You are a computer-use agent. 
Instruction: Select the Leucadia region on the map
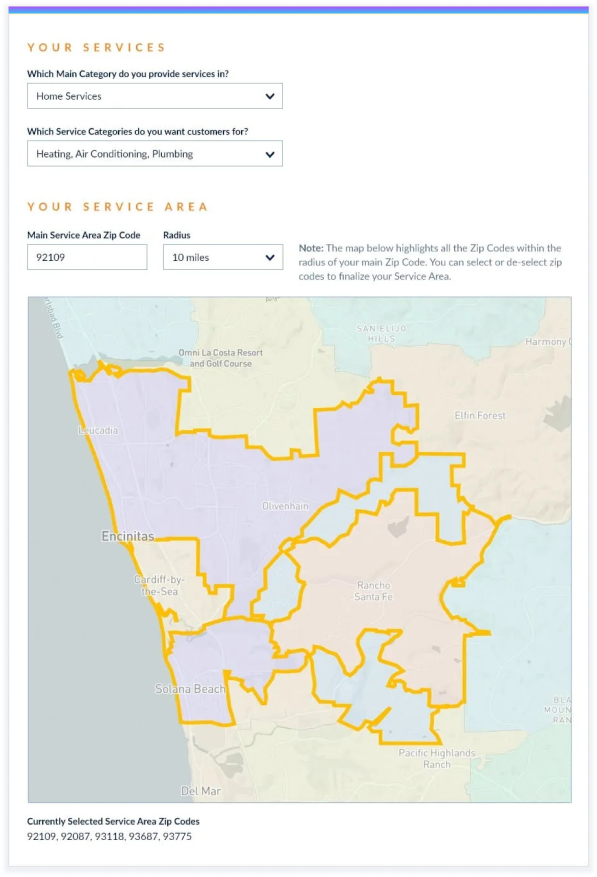coord(98,431)
